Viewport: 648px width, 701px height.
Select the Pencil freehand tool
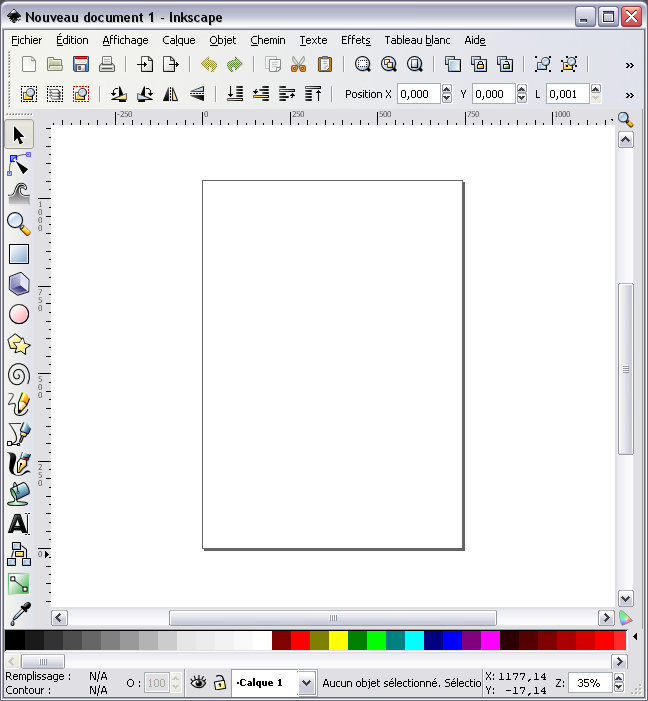pyautogui.click(x=19, y=404)
